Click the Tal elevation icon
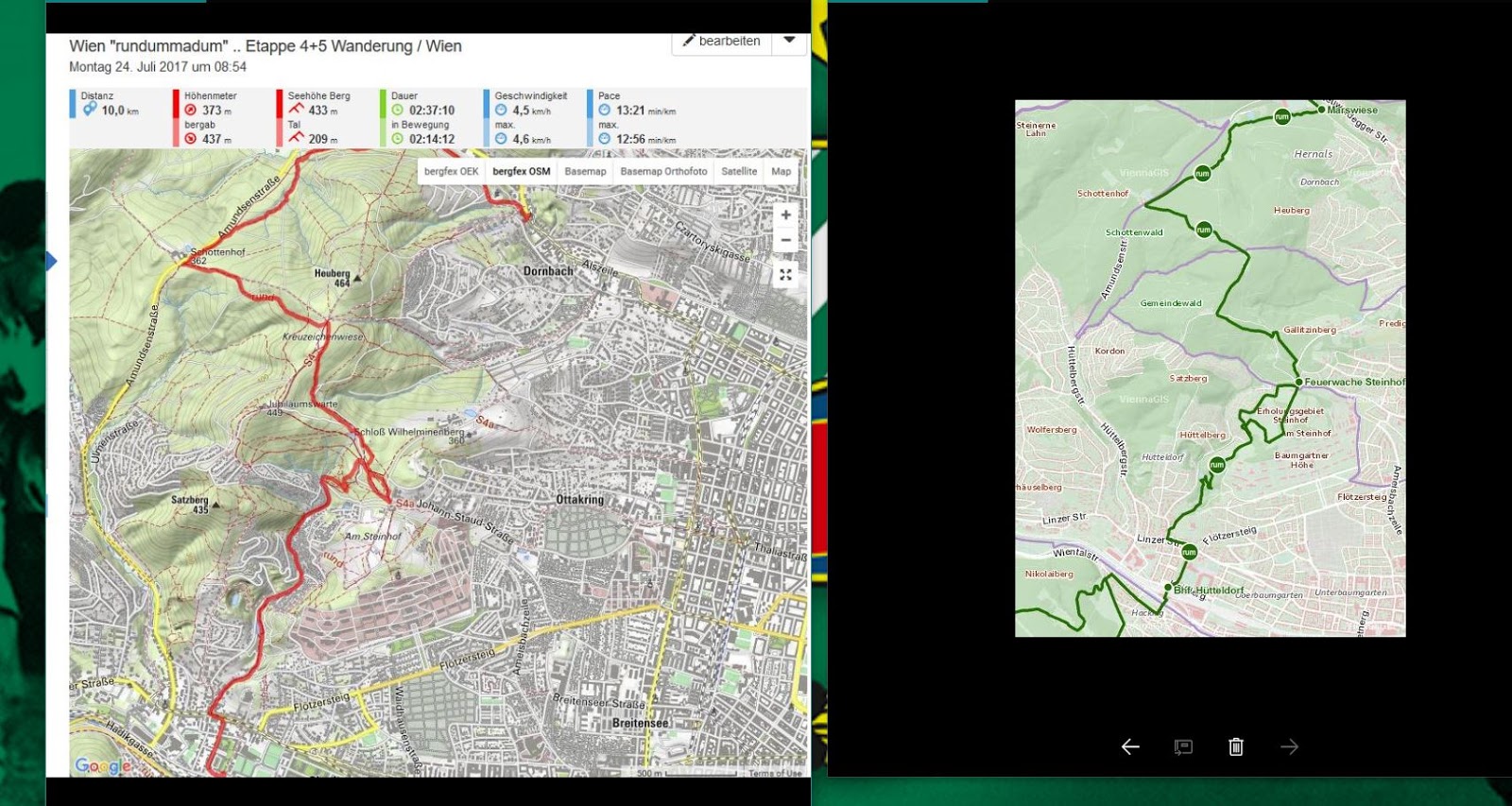1512x806 pixels. [296, 137]
